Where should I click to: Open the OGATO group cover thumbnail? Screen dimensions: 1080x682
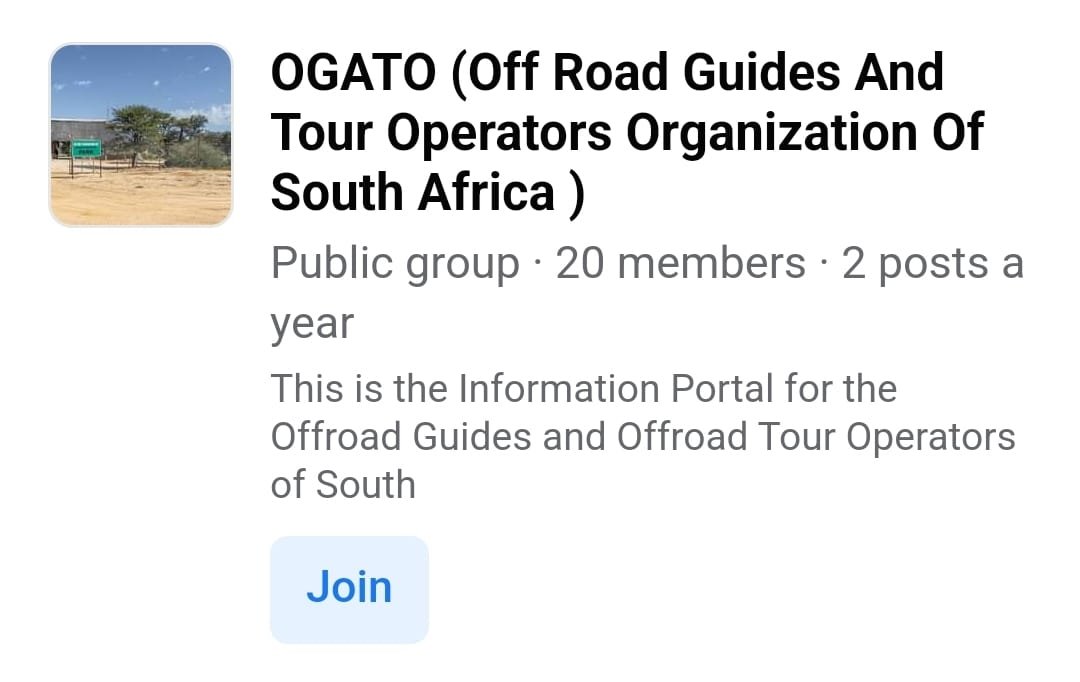[x=141, y=134]
